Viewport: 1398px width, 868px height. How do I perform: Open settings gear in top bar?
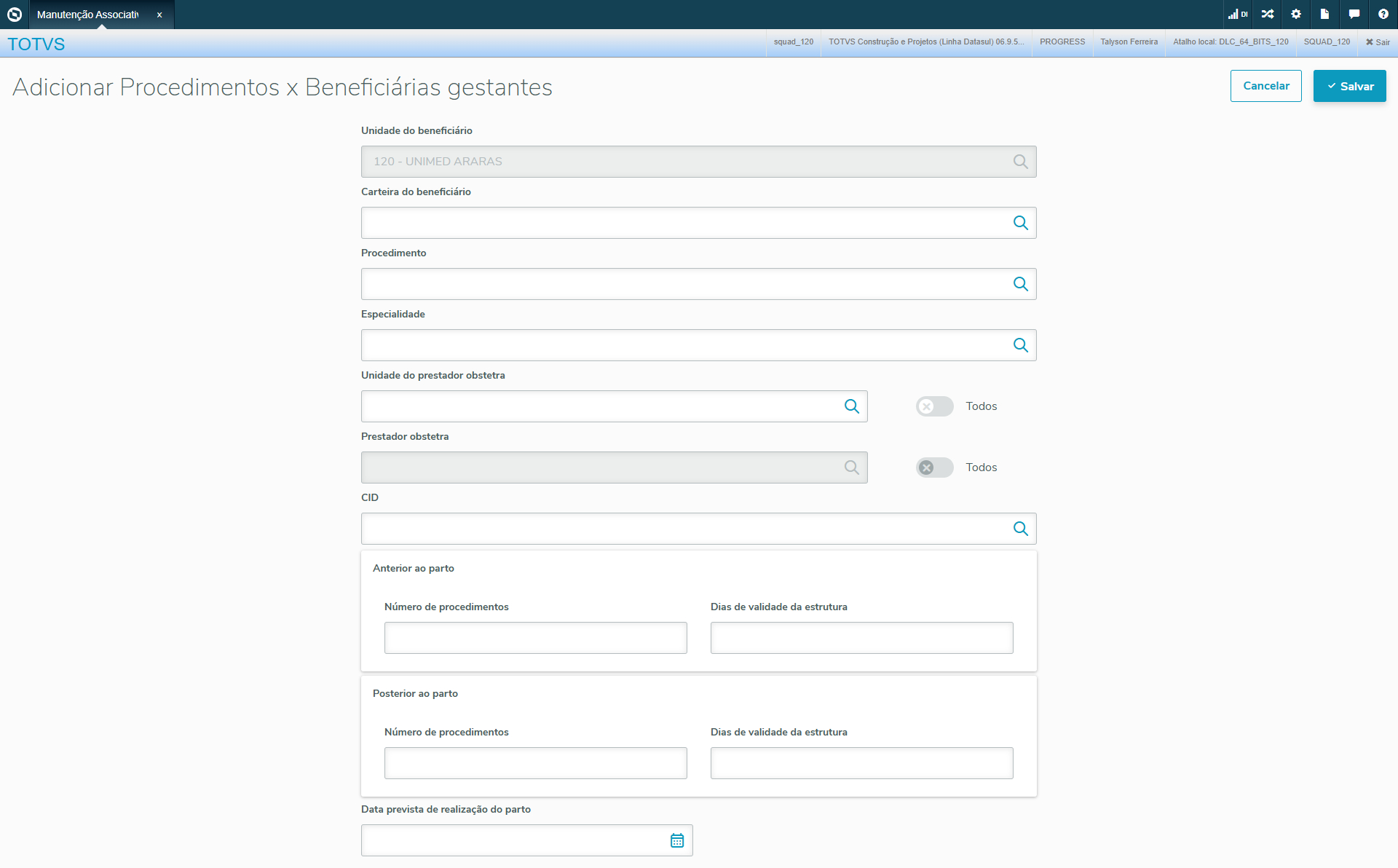1296,14
